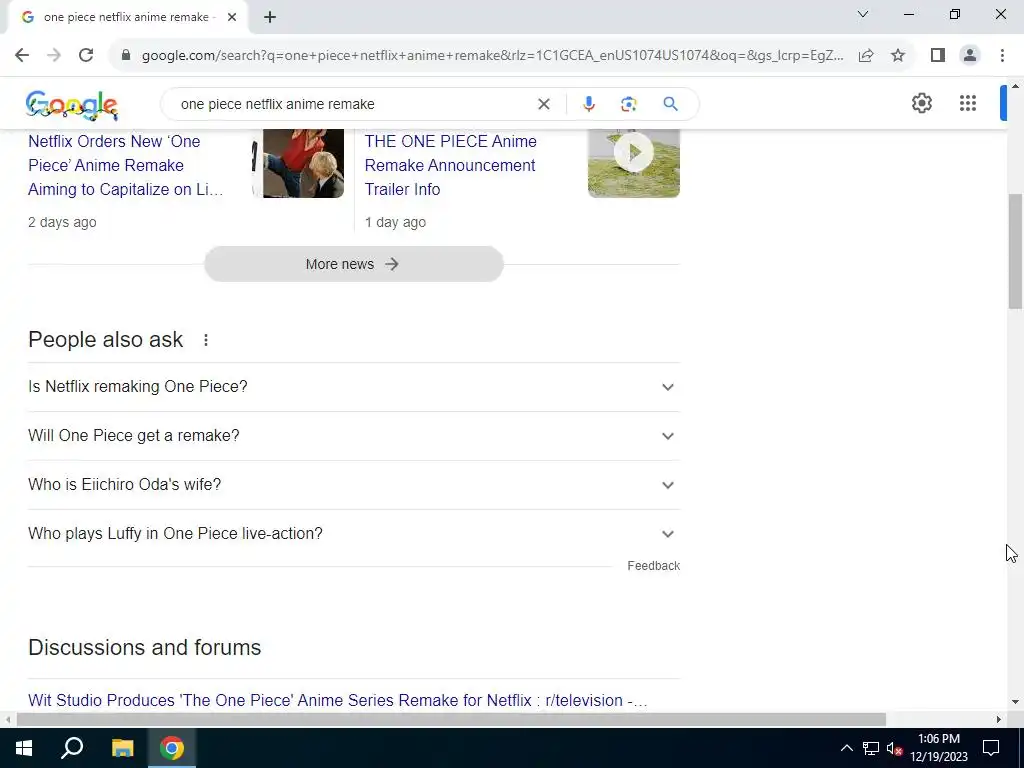Viewport: 1024px width, 768px height.
Task: Share this page icon in address bar
Action: click(x=866, y=56)
